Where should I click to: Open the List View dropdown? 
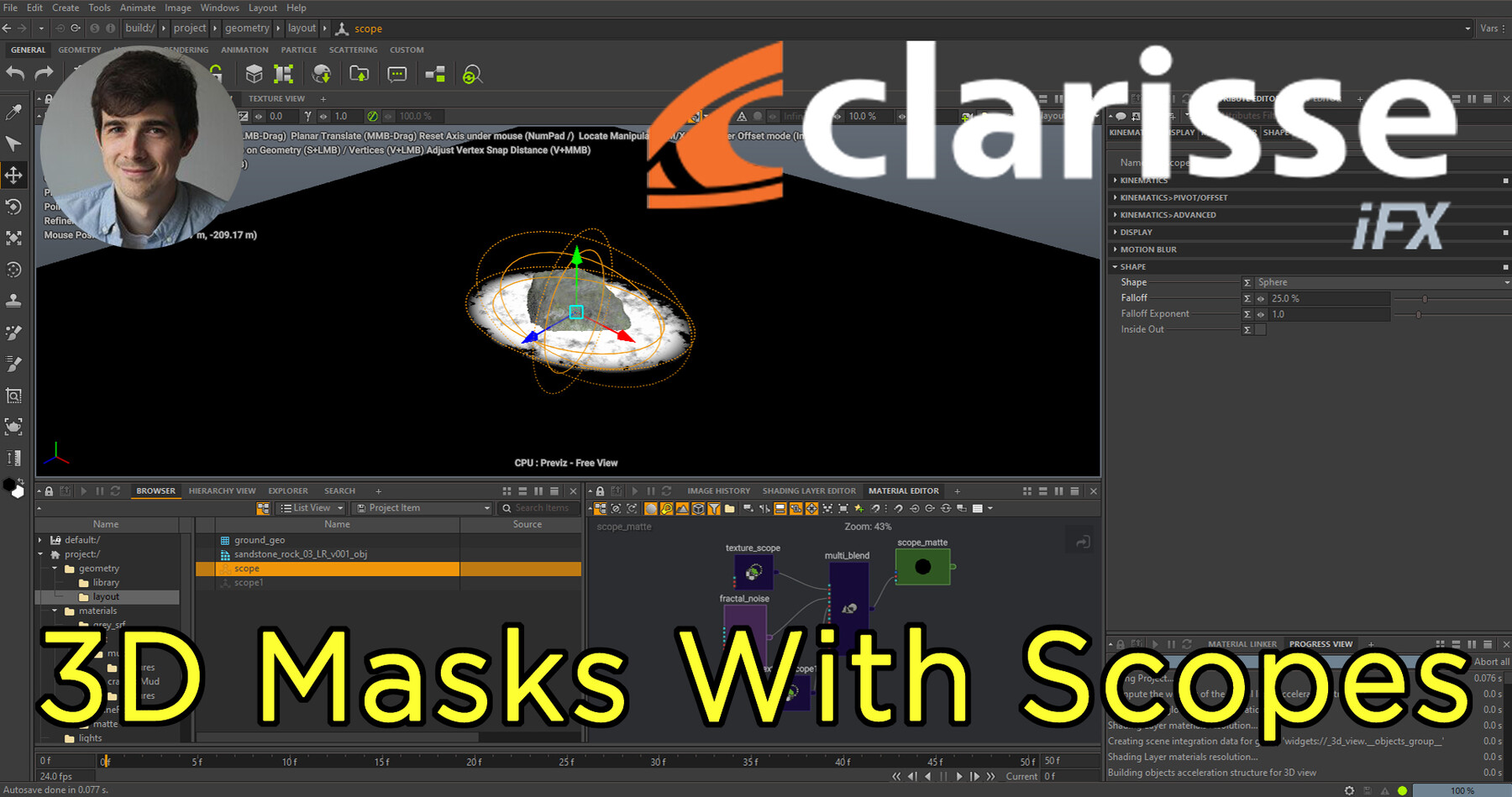tap(312, 508)
